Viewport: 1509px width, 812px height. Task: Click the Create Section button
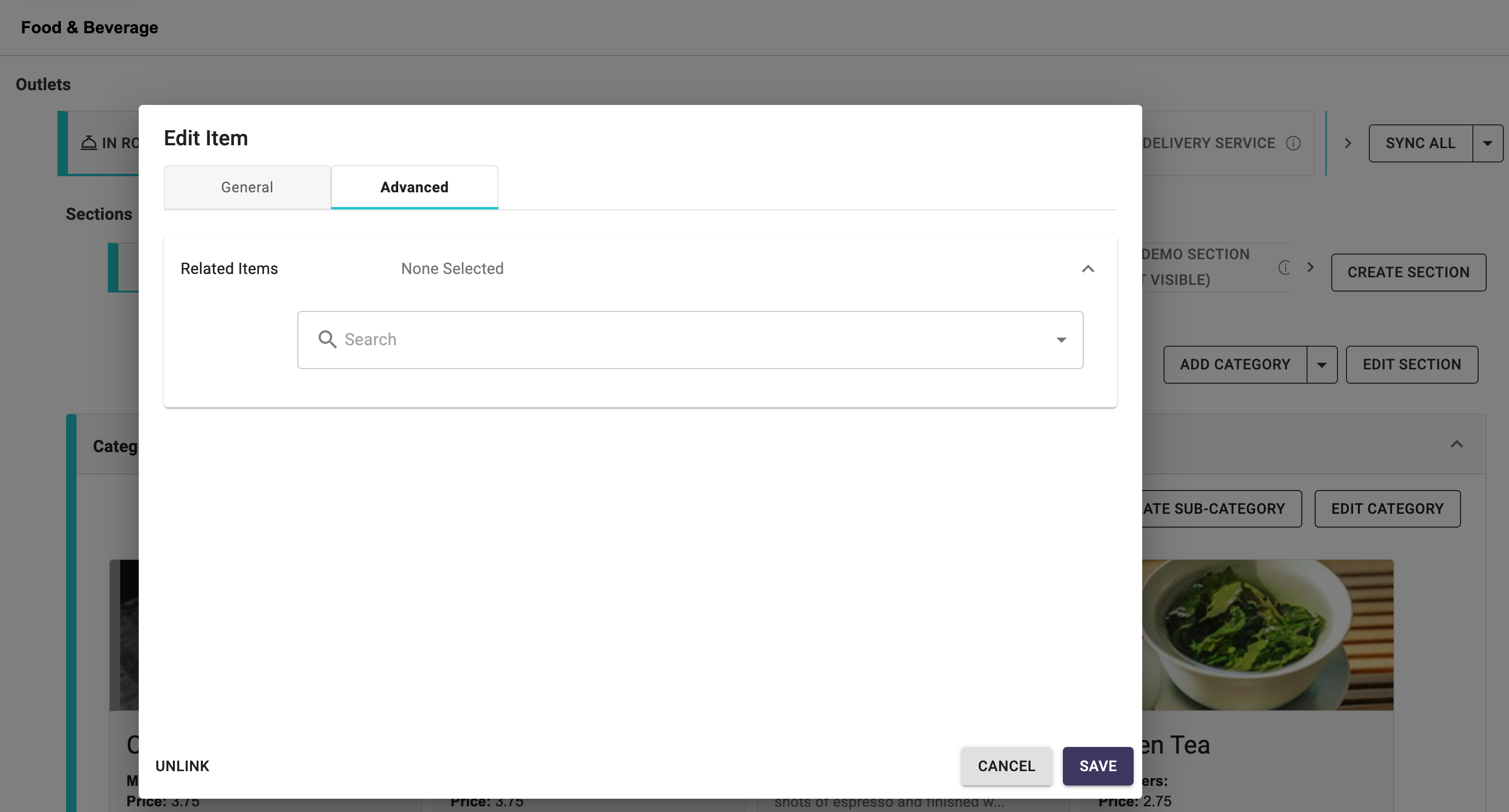(x=1408, y=272)
